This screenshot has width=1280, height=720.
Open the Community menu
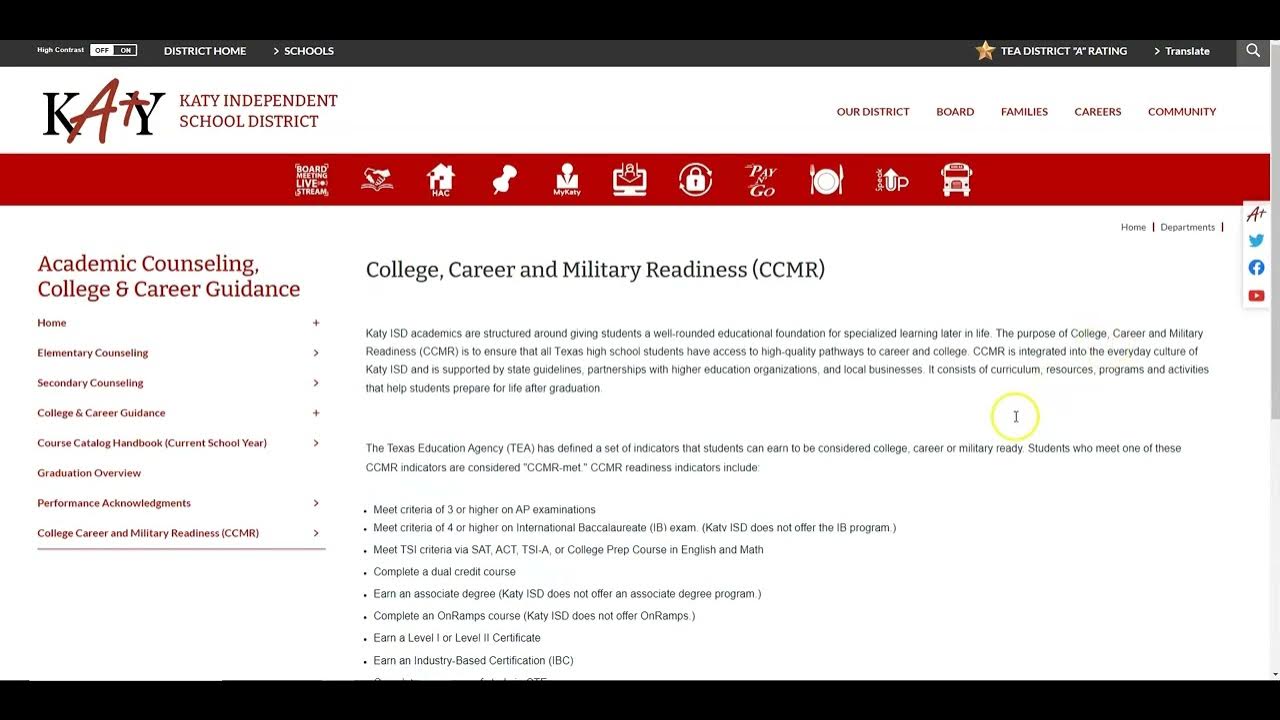click(1182, 112)
